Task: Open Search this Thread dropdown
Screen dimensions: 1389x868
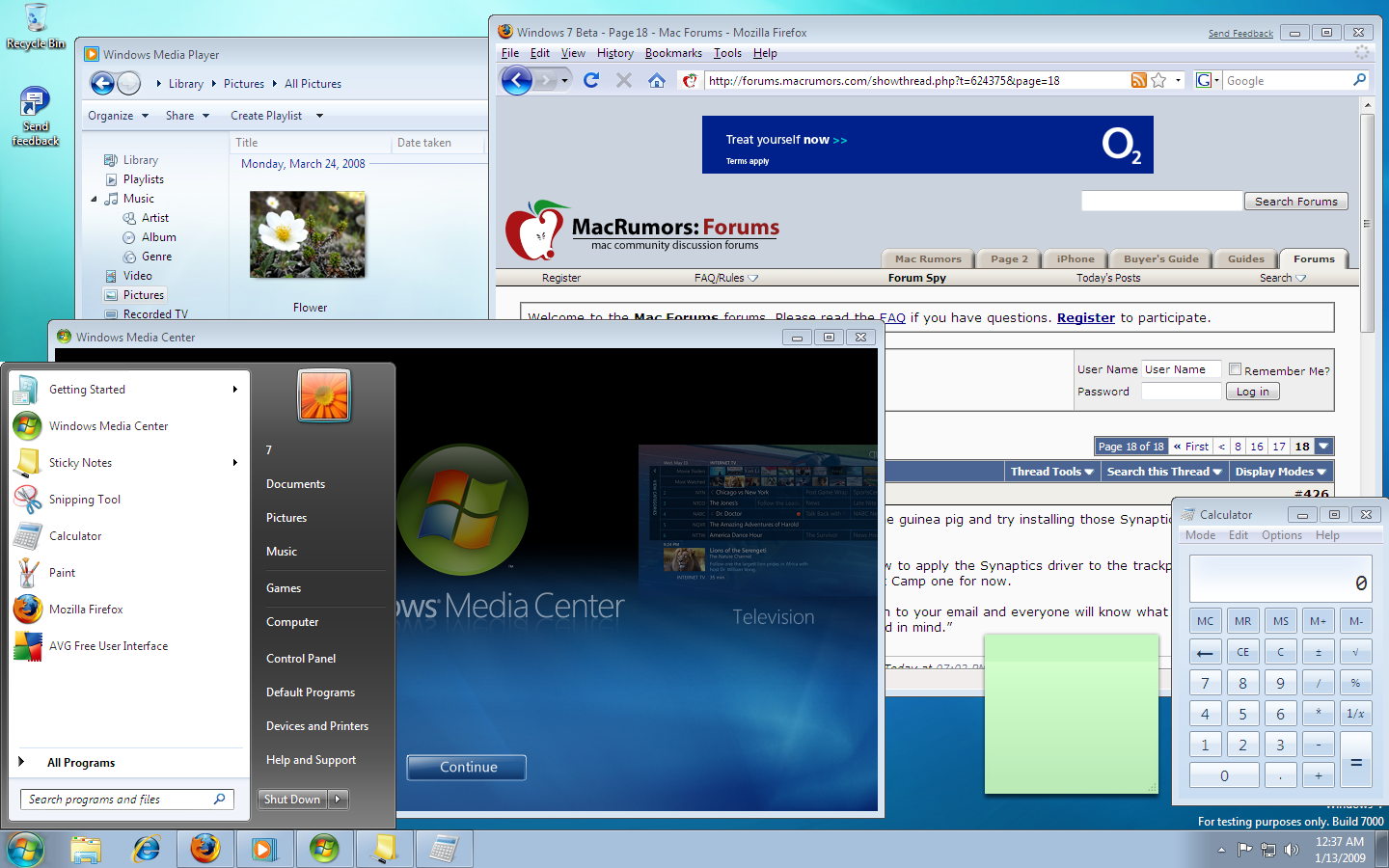Action: click(x=1164, y=472)
